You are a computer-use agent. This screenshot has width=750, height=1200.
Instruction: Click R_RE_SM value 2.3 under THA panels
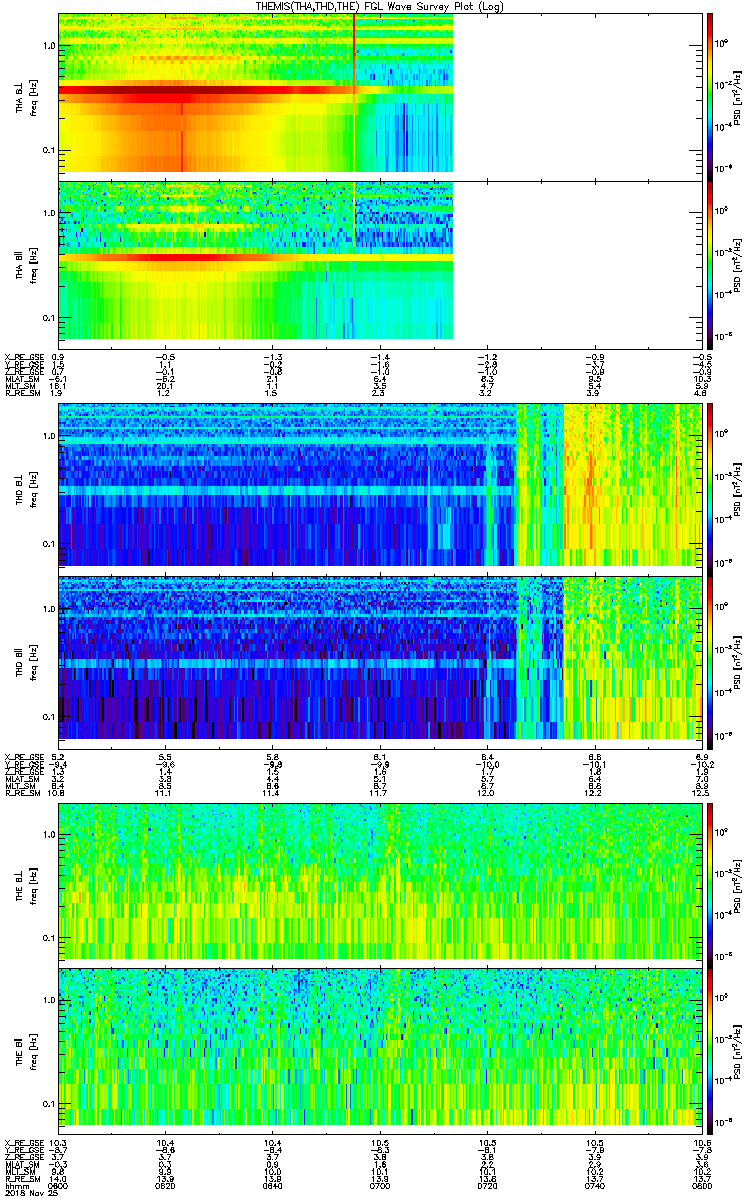click(380, 392)
